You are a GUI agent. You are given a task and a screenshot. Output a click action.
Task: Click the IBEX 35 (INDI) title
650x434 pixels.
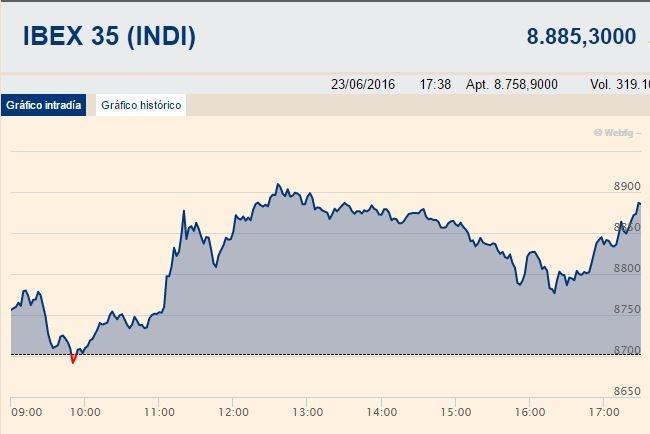point(109,36)
